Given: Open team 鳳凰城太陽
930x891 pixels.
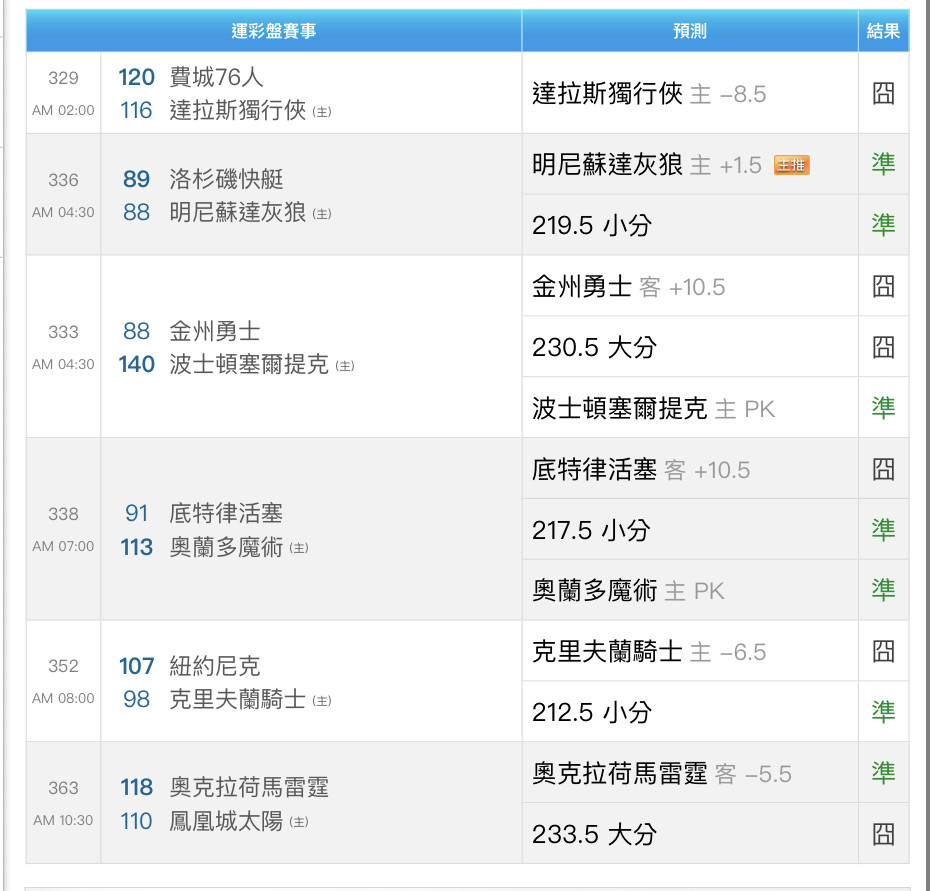Looking at the screenshot, I should [227, 821].
